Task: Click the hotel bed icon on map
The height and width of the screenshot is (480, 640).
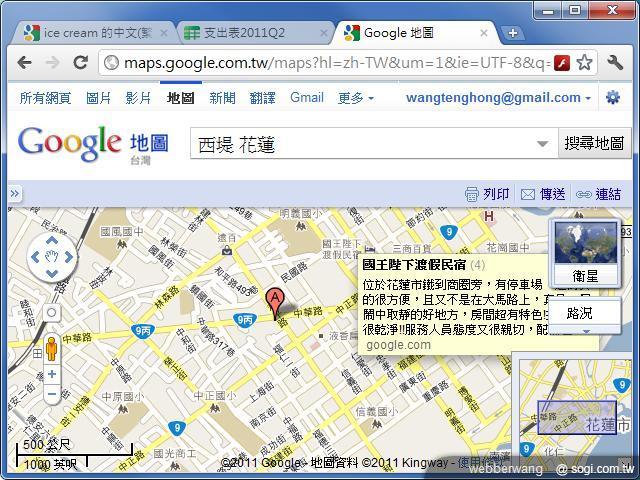Action: pyautogui.click(x=370, y=249)
